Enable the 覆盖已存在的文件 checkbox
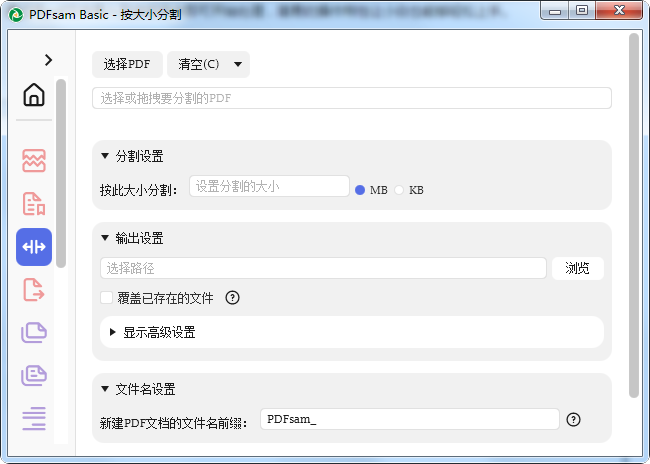650x464 pixels. [107, 298]
